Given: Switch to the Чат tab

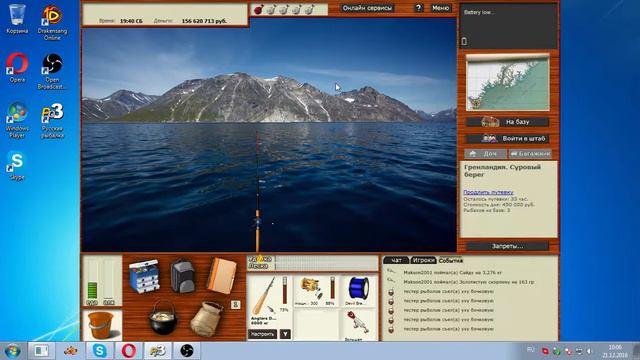Looking at the screenshot, I should click(x=396, y=260).
